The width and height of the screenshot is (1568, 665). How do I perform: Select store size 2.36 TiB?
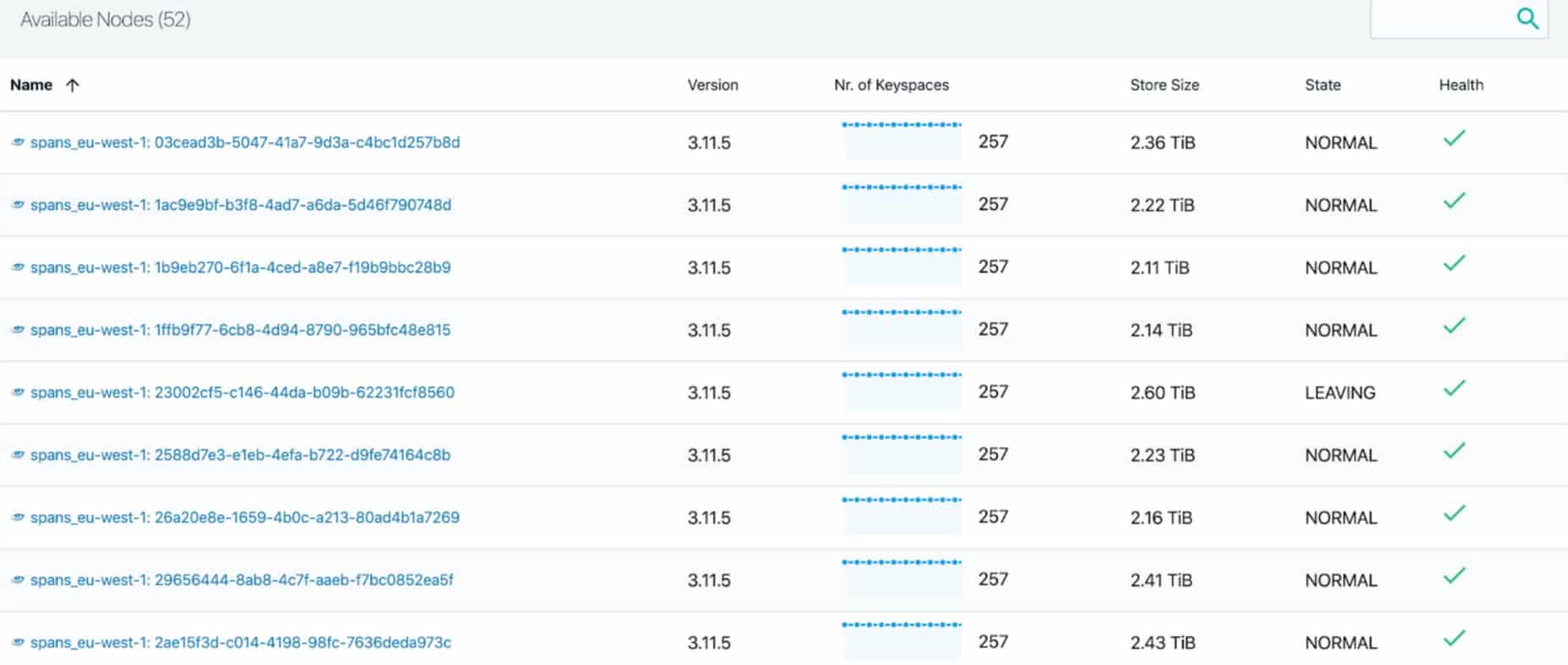coord(1162,142)
